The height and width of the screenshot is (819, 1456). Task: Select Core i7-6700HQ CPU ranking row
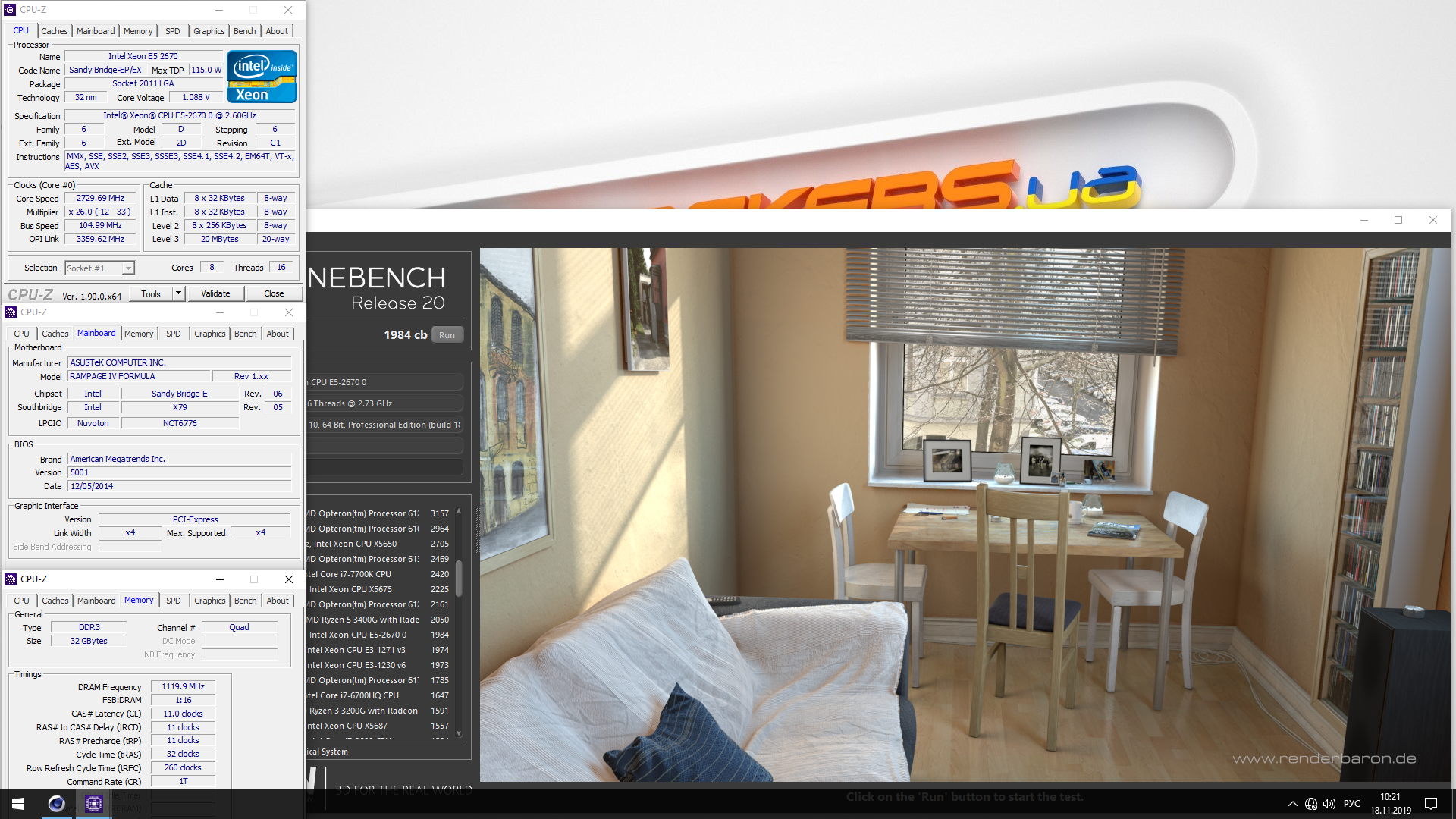click(378, 695)
